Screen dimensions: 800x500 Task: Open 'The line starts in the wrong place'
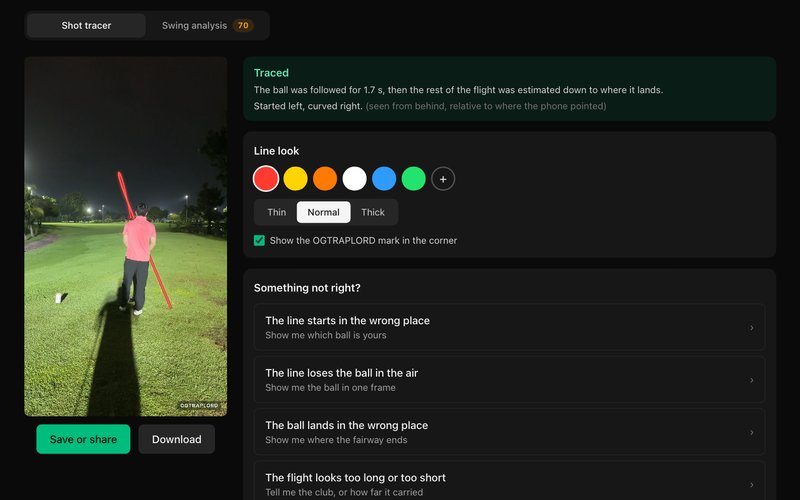point(509,327)
